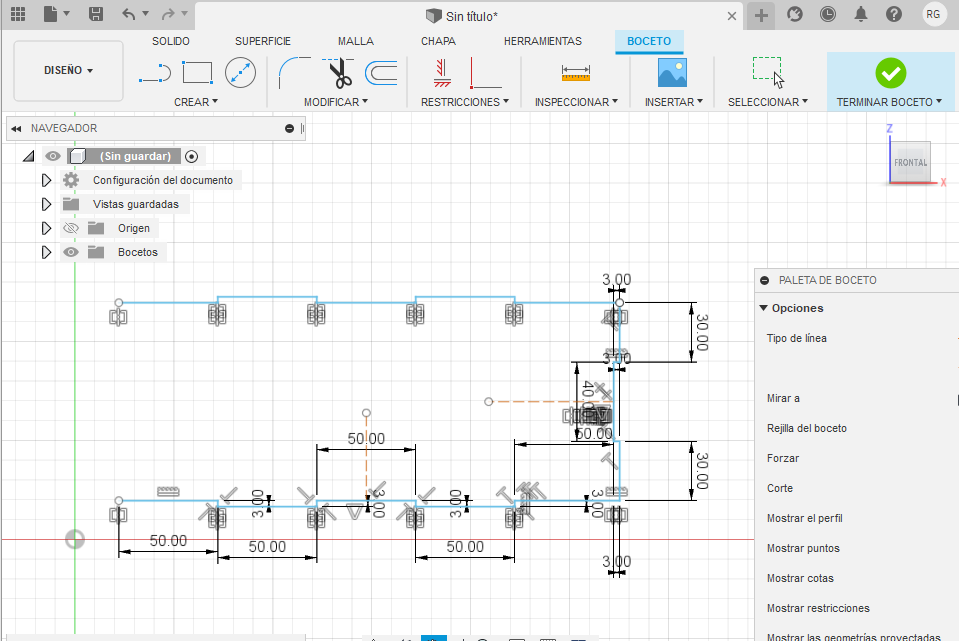Image resolution: width=959 pixels, height=641 pixels.
Task: Select the BOCETO tab
Action: point(649,41)
